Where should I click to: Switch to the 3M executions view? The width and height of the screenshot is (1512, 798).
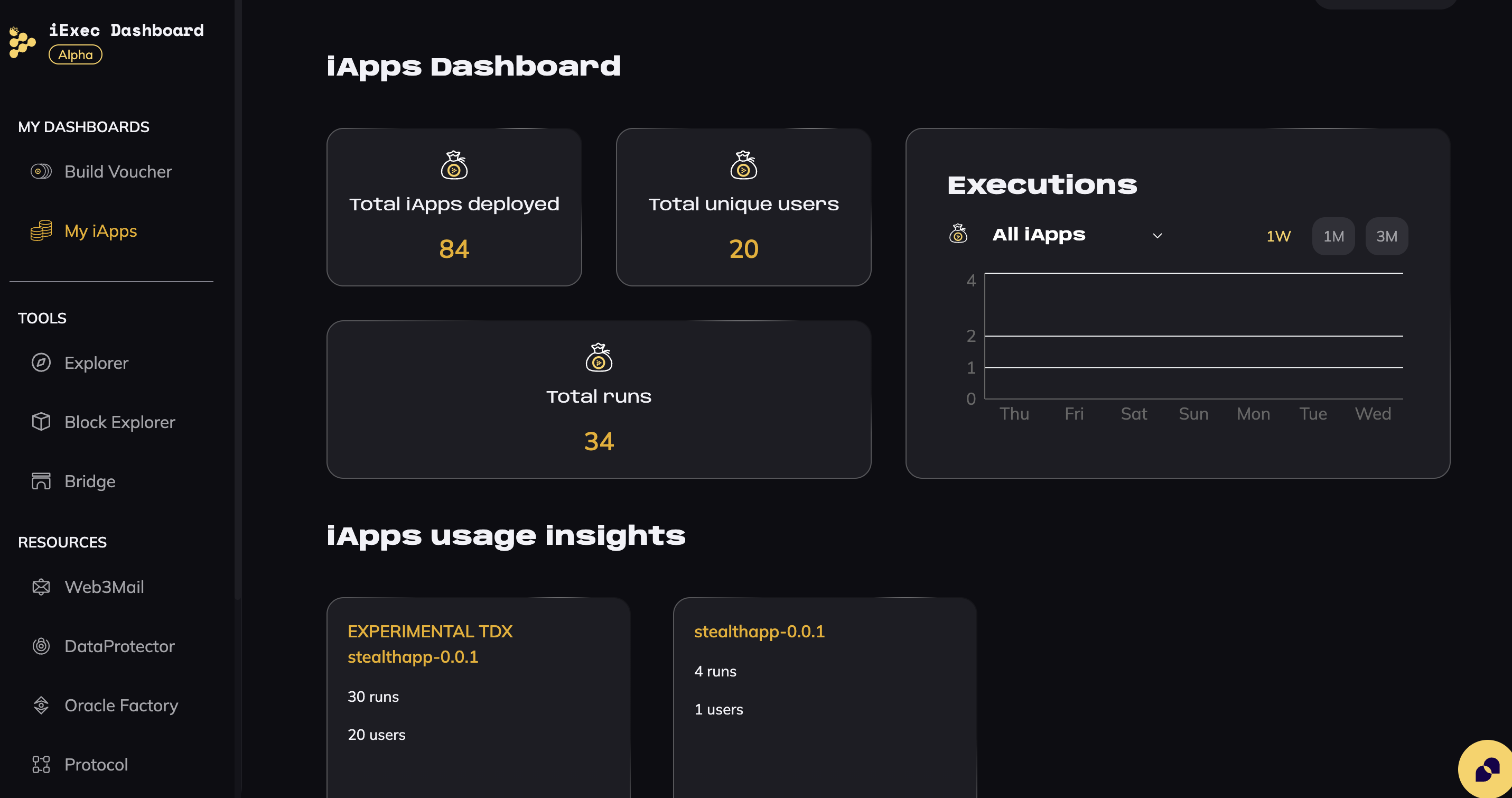click(1386, 236)
